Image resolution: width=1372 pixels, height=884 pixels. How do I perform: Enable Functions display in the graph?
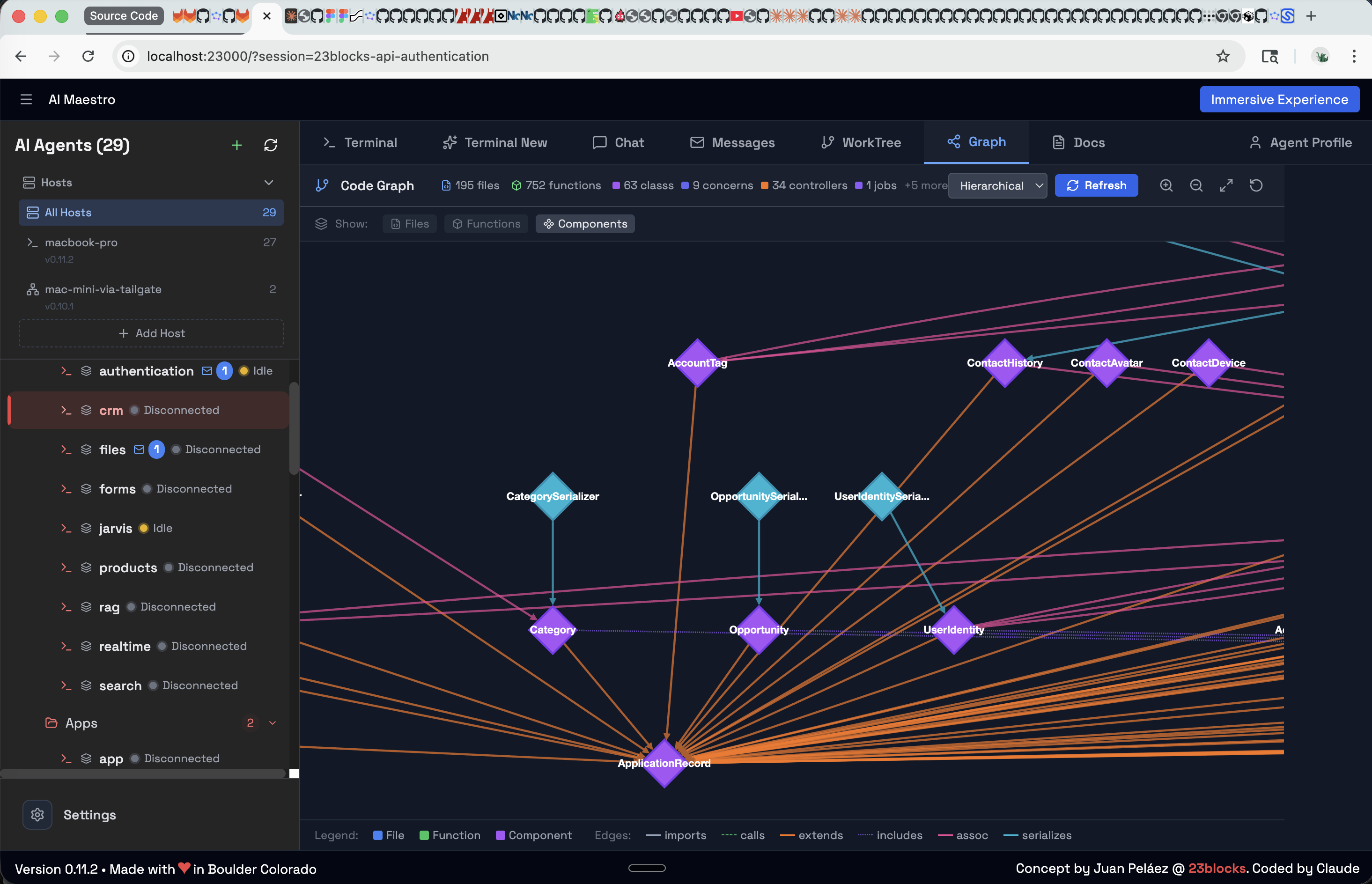[x=486, y=224]
